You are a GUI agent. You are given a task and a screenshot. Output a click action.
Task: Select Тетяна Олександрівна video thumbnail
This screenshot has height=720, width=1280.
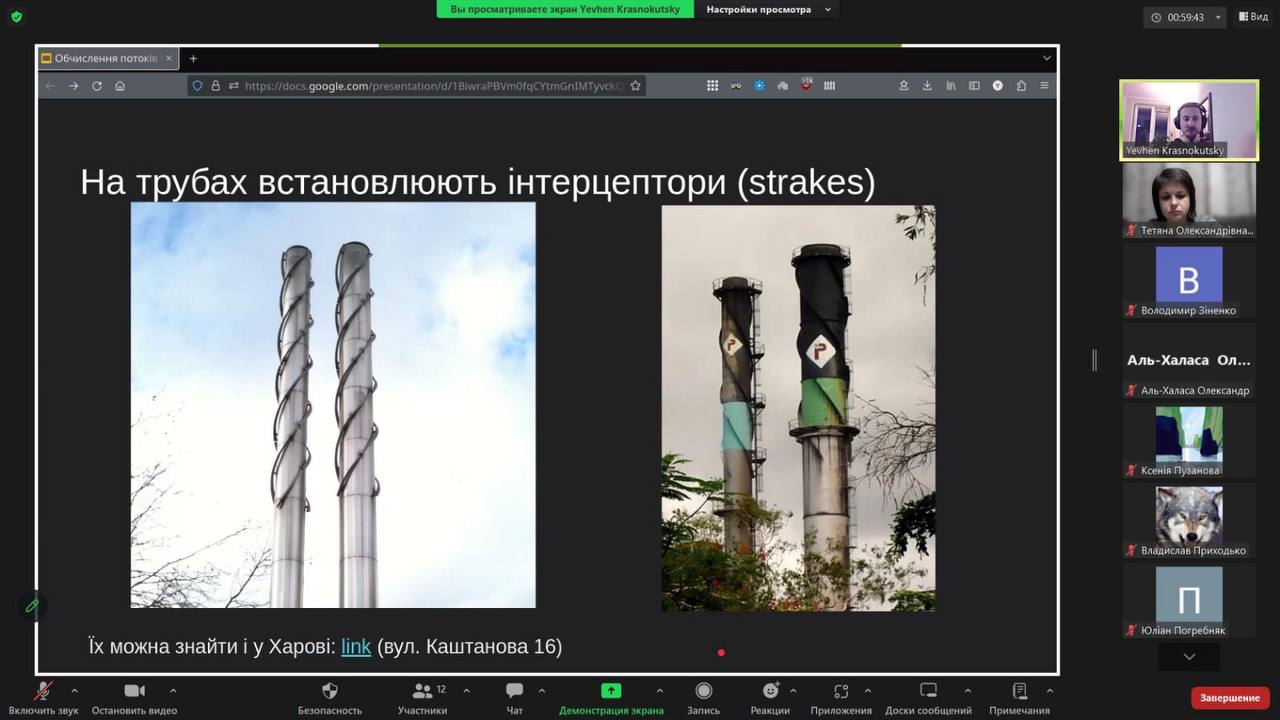1189,200
